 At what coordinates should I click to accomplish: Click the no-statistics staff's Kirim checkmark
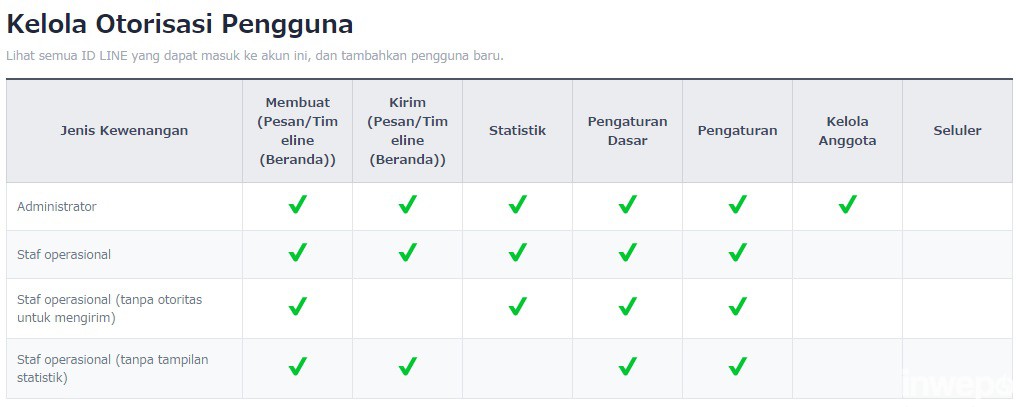407,367
